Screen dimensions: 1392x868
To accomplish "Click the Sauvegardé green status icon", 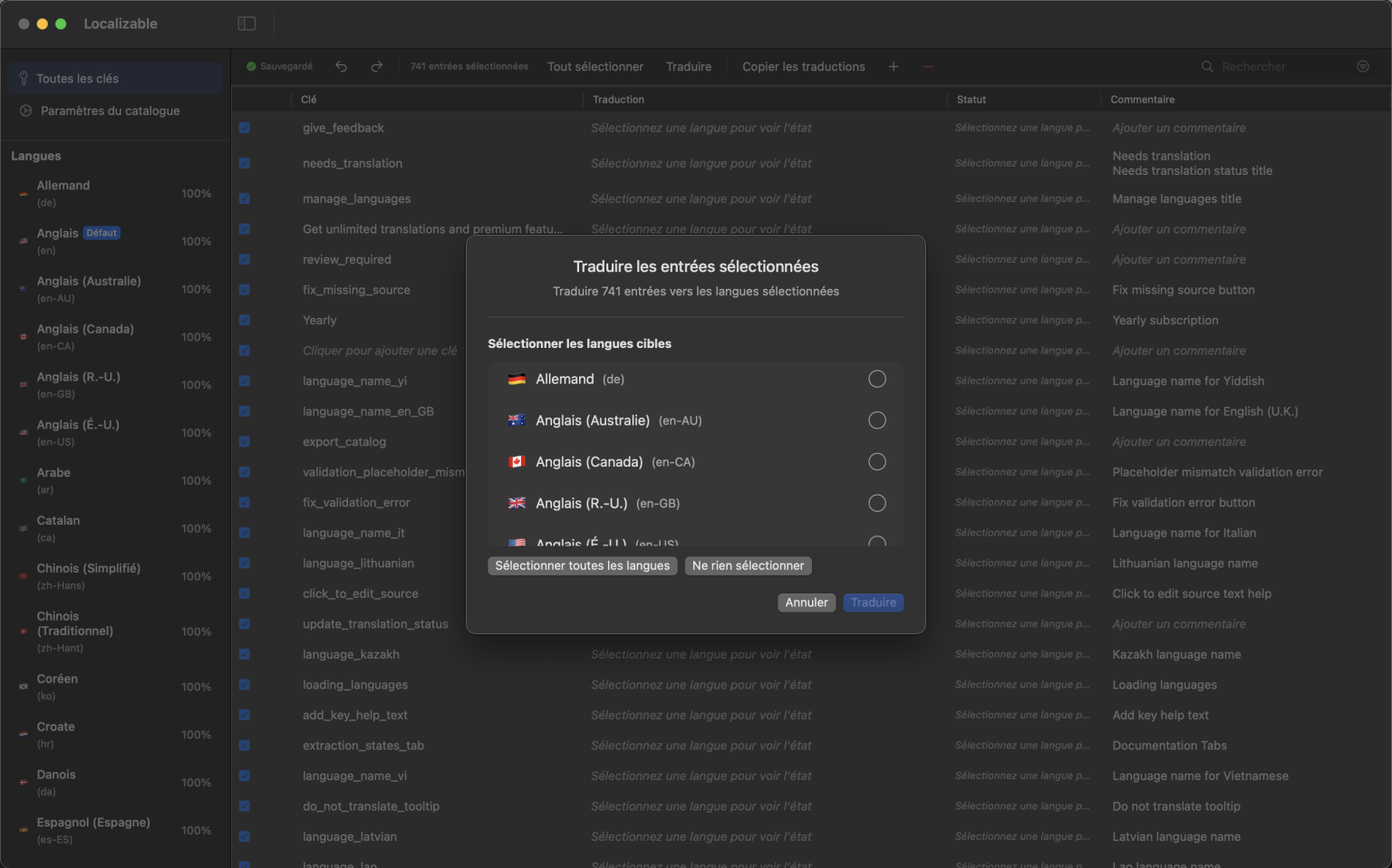I will pos(251,66).
